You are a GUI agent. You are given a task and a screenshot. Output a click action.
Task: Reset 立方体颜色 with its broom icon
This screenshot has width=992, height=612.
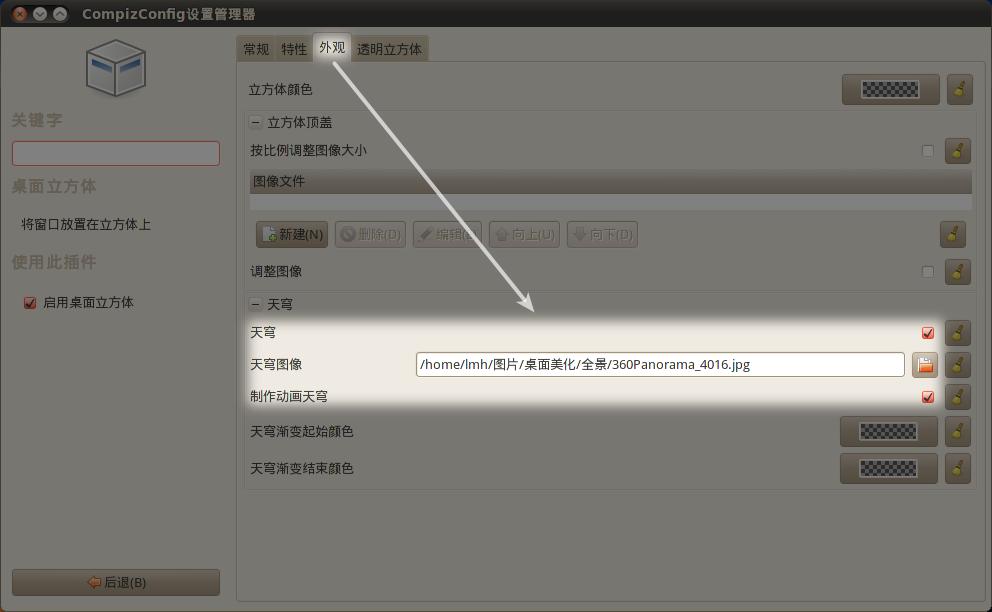(959, 89)
